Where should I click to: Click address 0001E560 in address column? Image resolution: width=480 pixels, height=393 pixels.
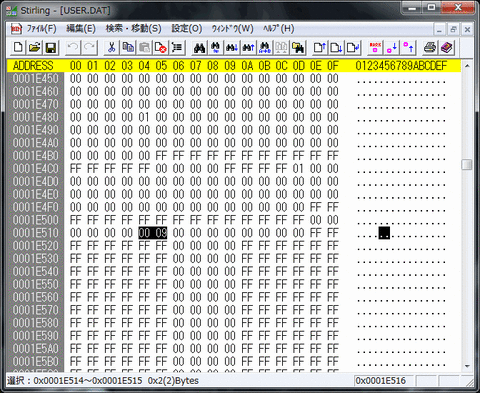click(35, 297)
